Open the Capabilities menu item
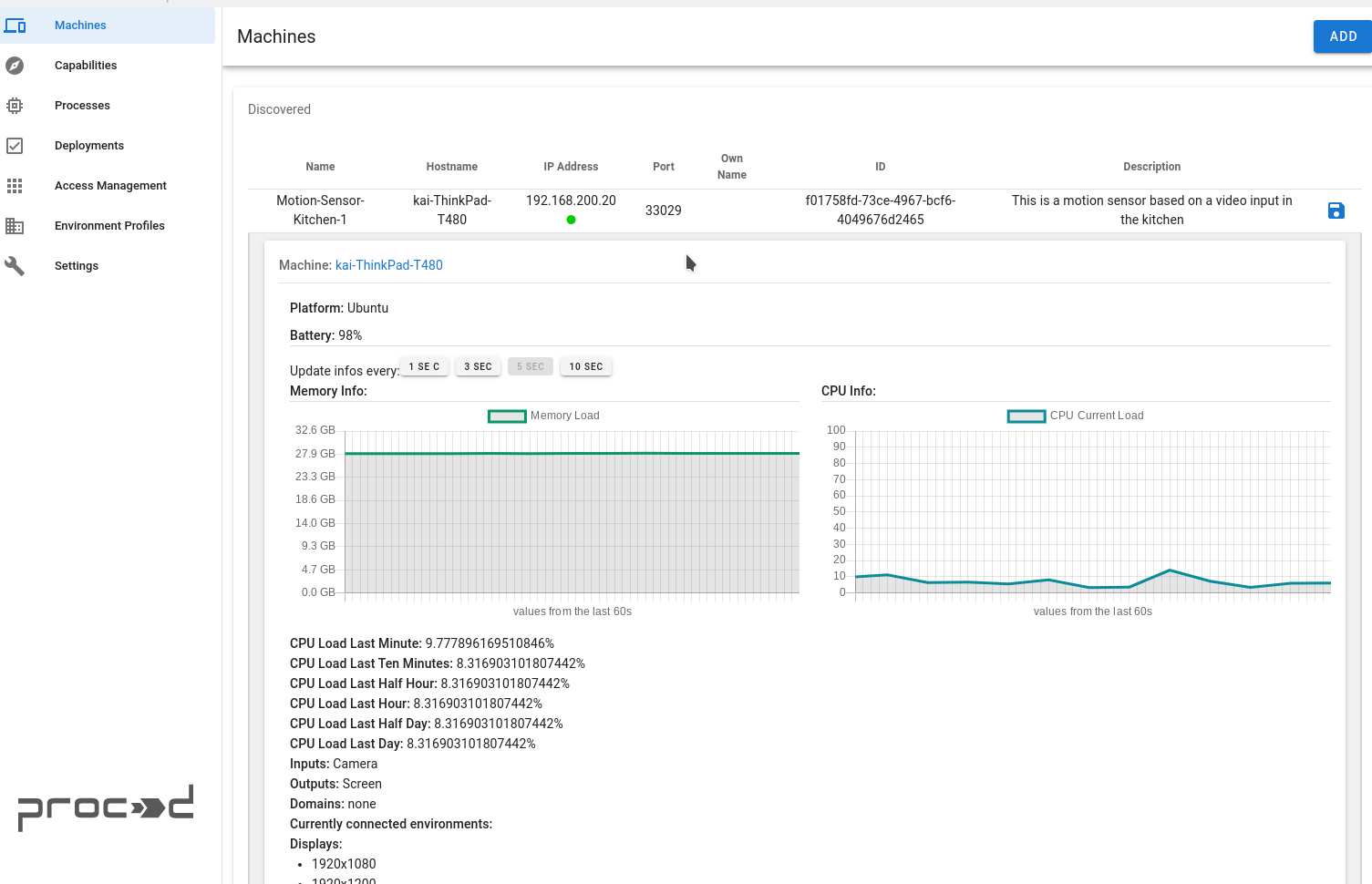 [x=86, y=66]
